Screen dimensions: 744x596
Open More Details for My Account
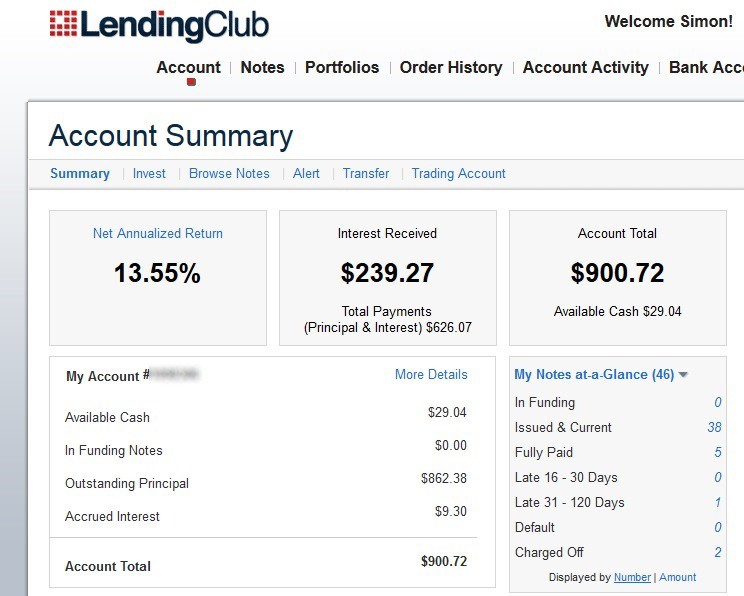click(431, 374)
